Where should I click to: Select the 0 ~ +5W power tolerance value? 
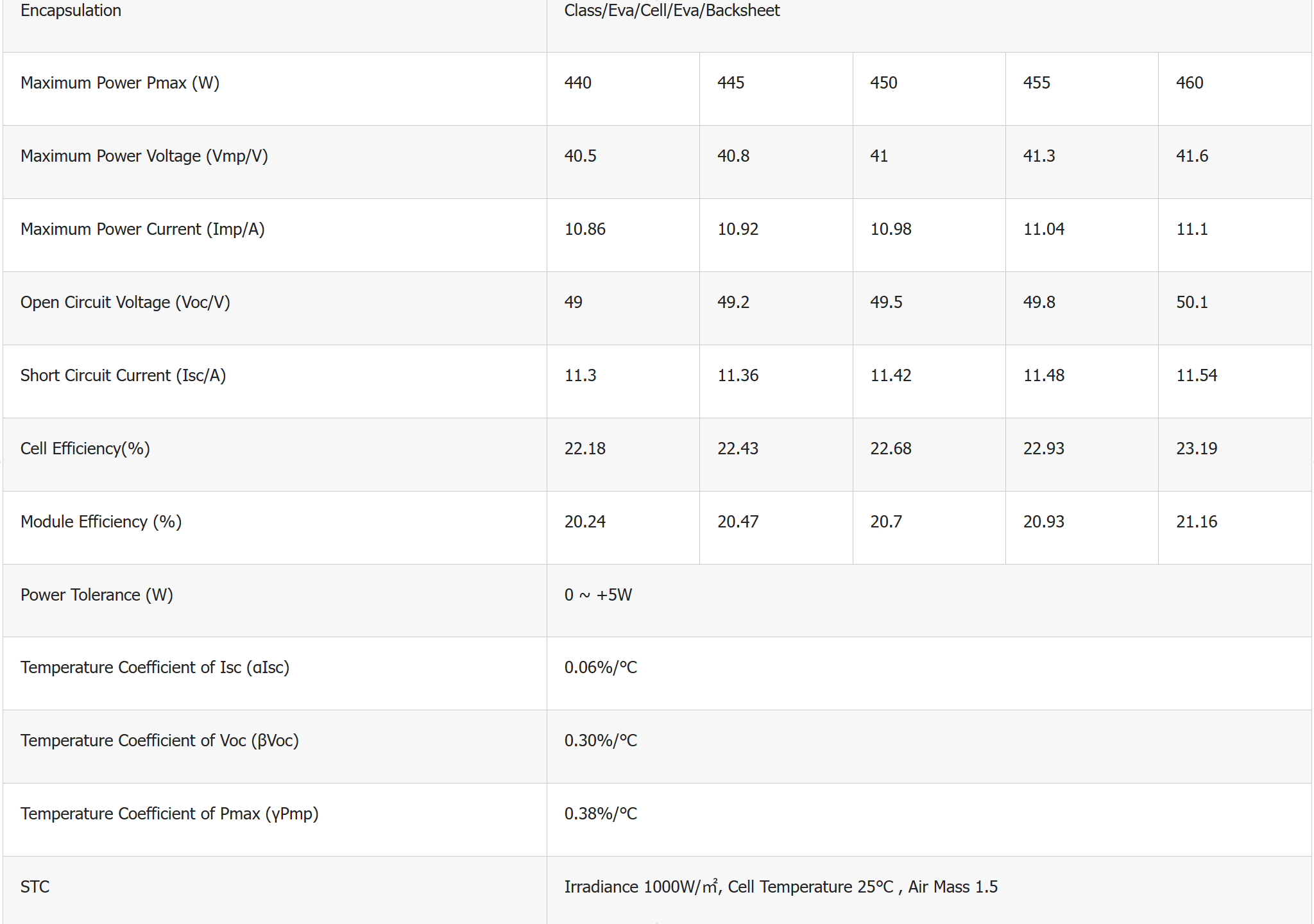point(598,595)
